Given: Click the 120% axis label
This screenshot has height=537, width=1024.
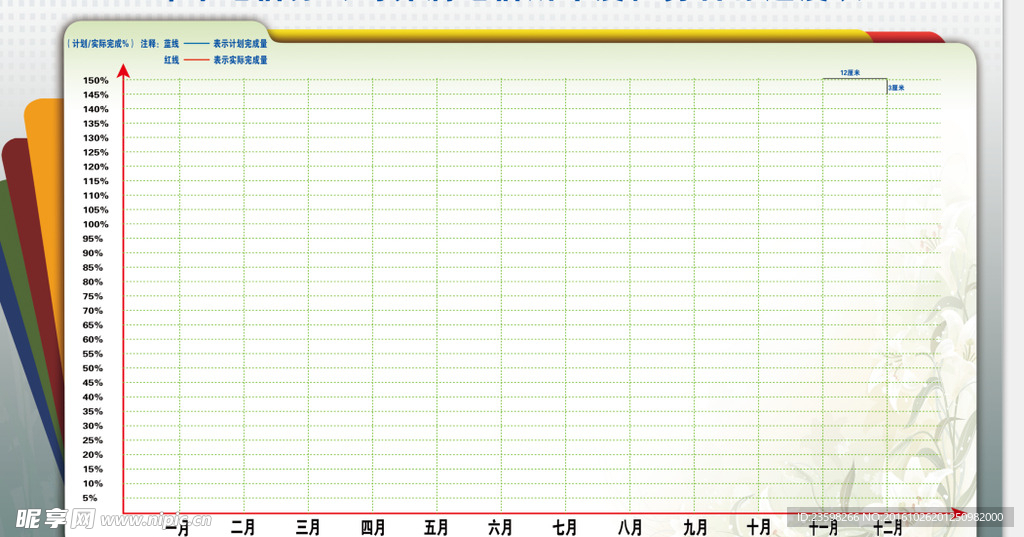Looking at the screenshot, I should [95, 167].
